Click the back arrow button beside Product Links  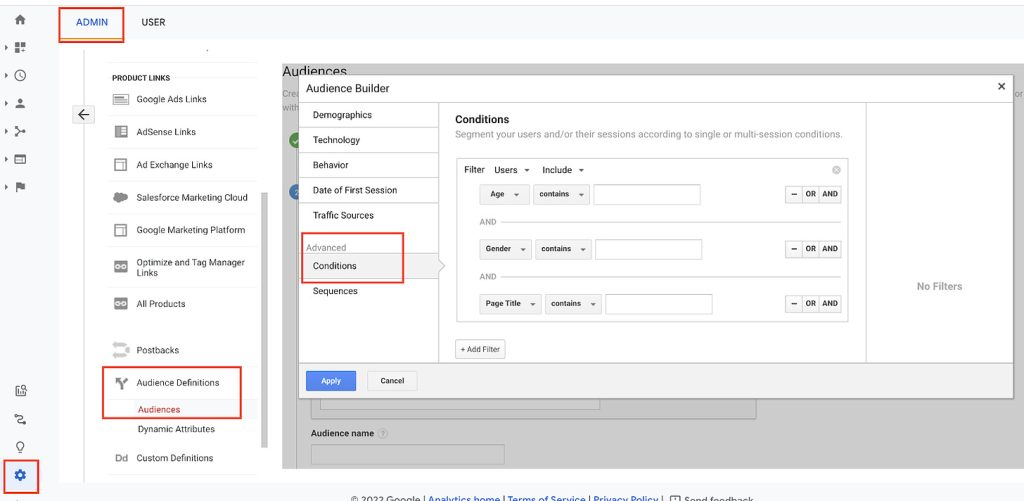click(84, 115)
